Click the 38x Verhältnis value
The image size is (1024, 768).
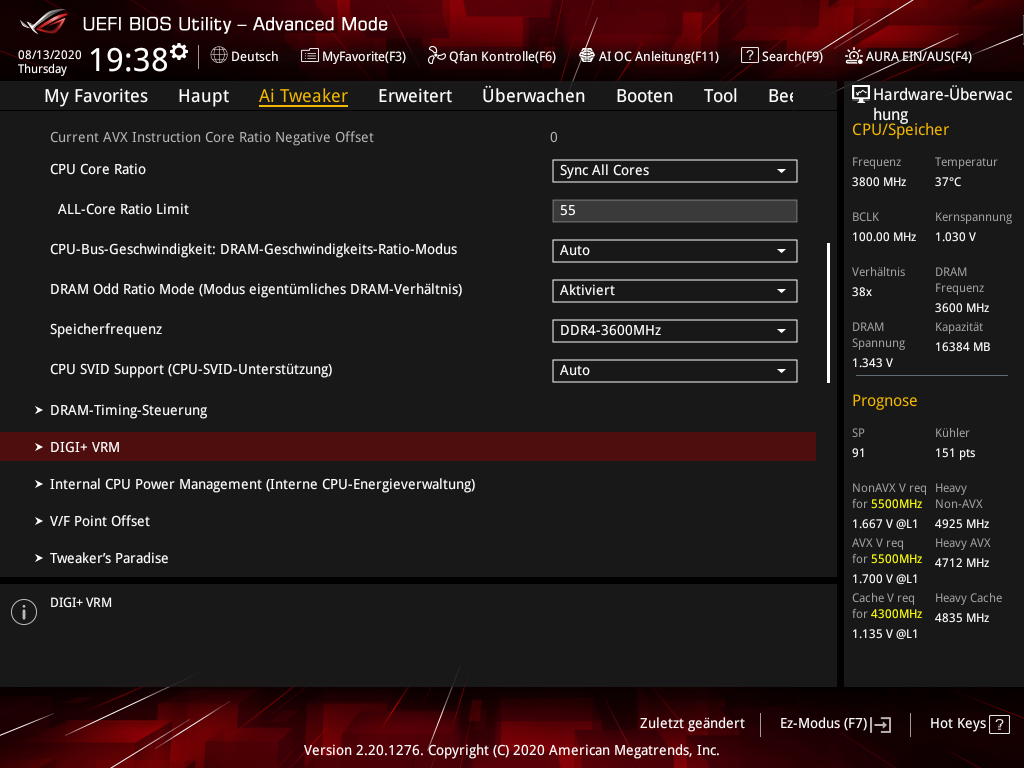pyautogui.click(x=862, y=291)
